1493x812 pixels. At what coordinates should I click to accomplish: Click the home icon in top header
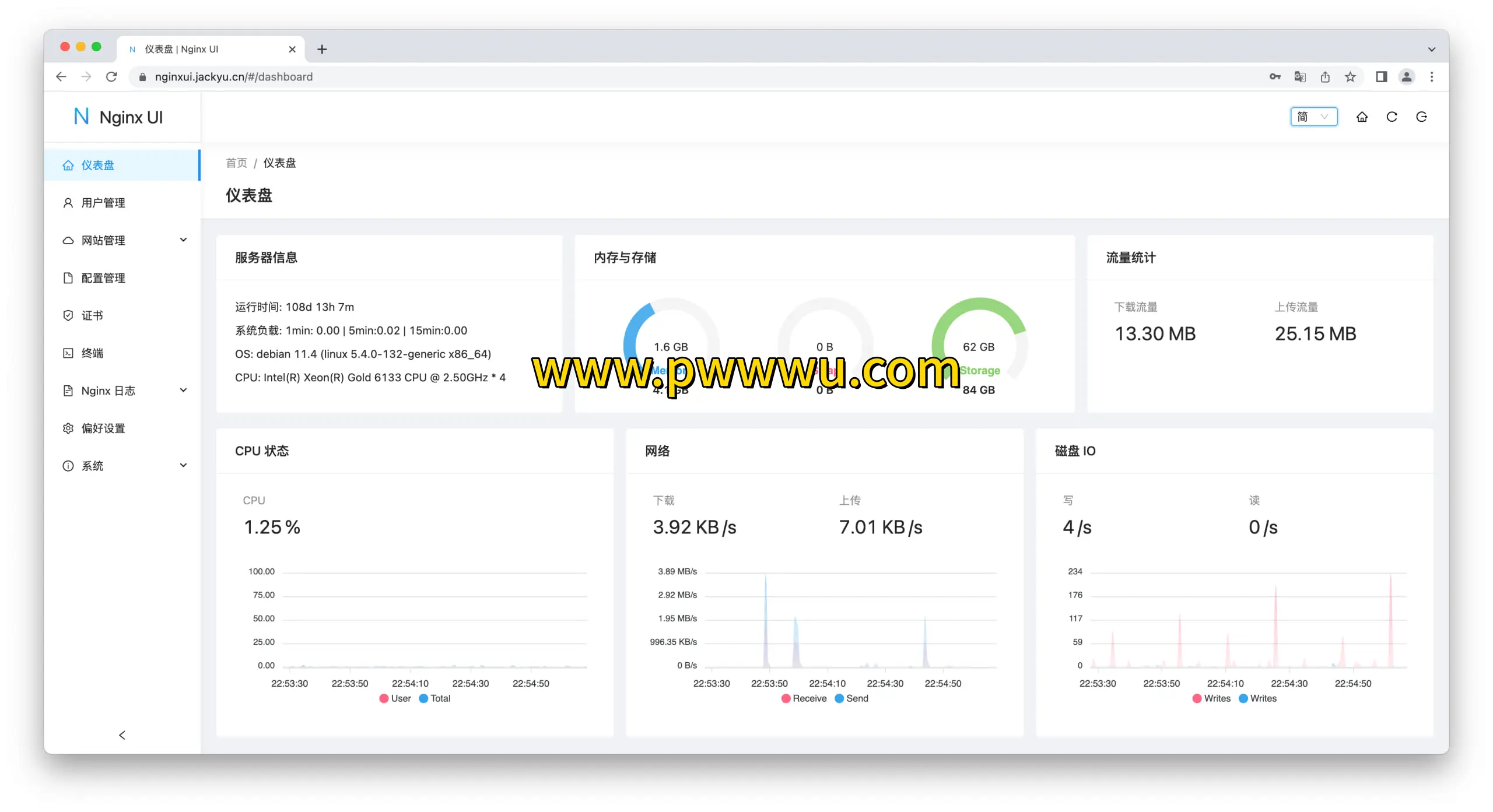[1362, 117]
